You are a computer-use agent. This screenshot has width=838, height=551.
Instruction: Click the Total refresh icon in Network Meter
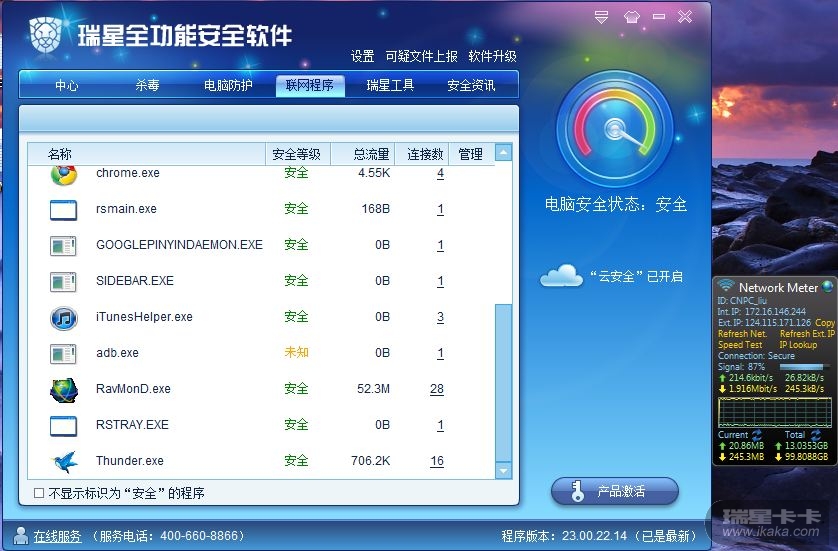(x=816, y=434)
